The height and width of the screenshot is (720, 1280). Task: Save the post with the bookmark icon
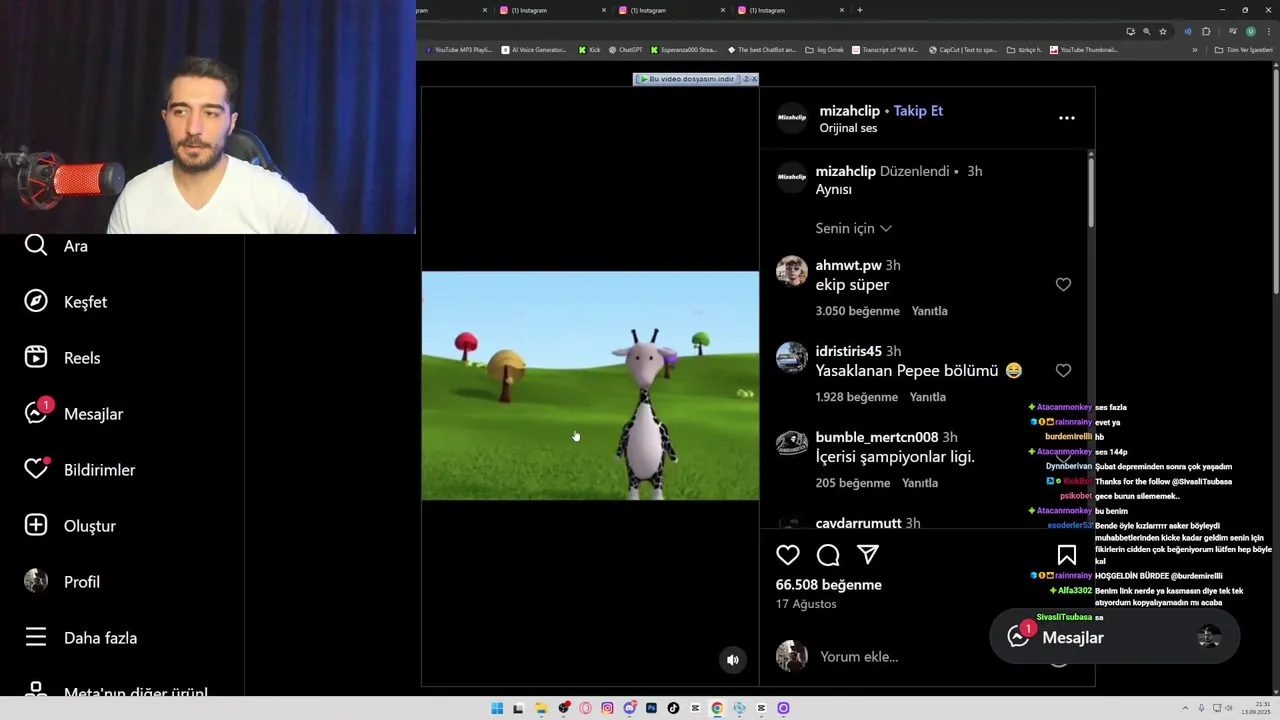1067,555
